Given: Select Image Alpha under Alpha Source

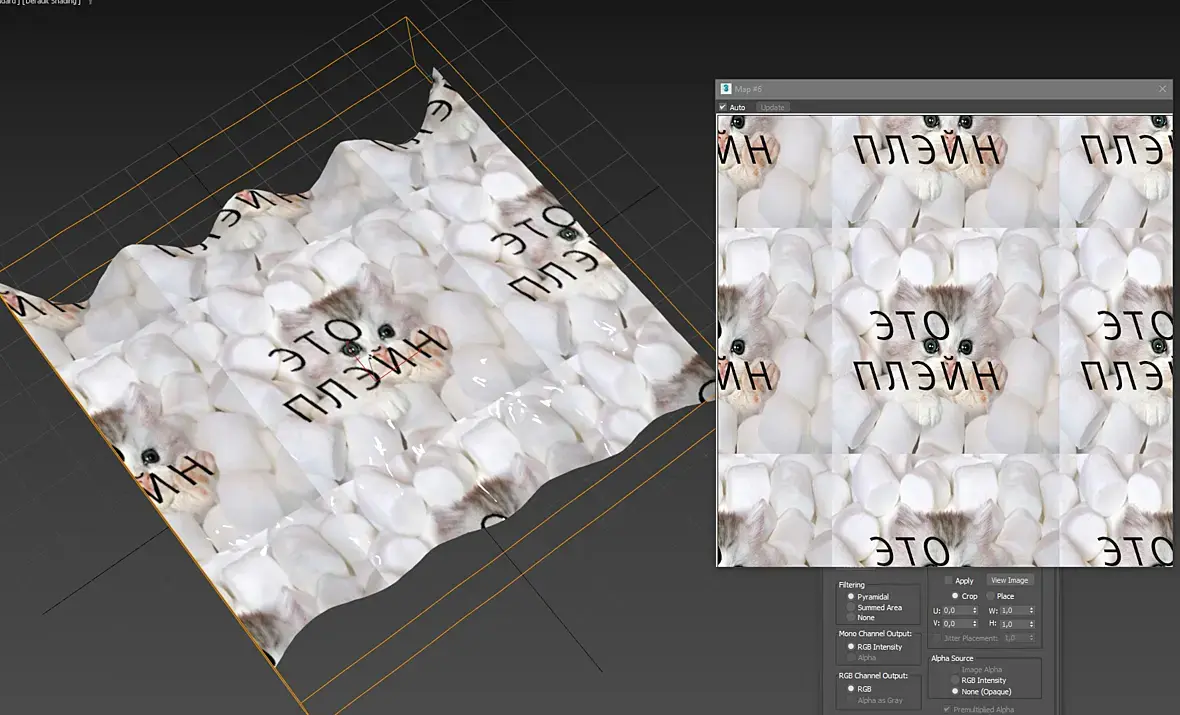Looking at the screenshot, I should pyautogui.click(x=955, y=669).
